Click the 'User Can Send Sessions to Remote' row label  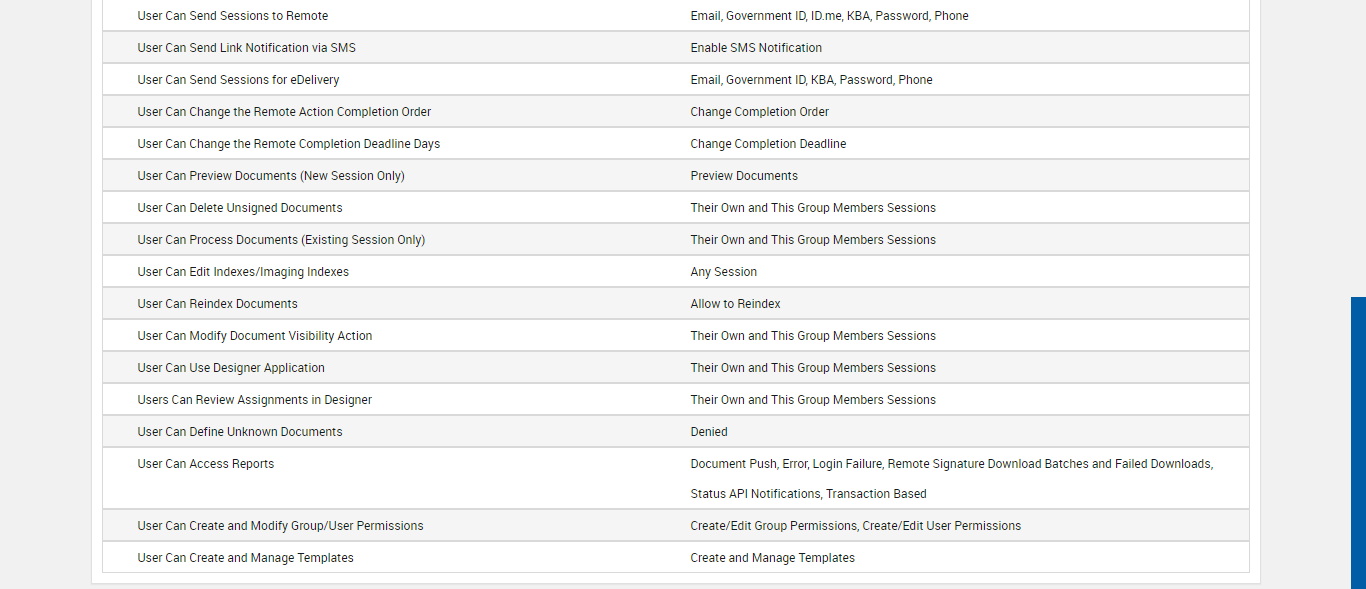tap(232, 16)
